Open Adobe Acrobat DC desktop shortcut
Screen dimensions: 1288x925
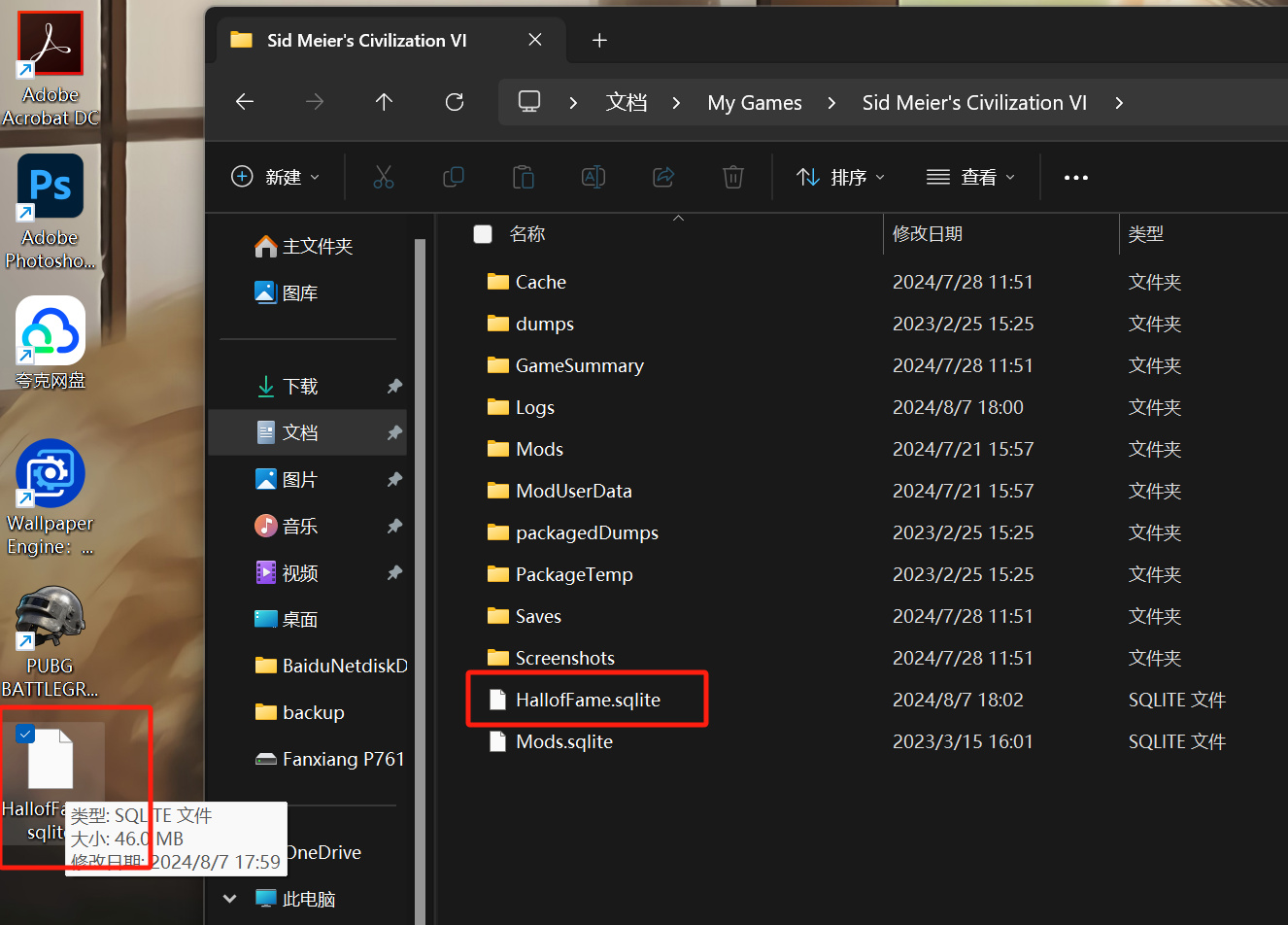point(51,70)
